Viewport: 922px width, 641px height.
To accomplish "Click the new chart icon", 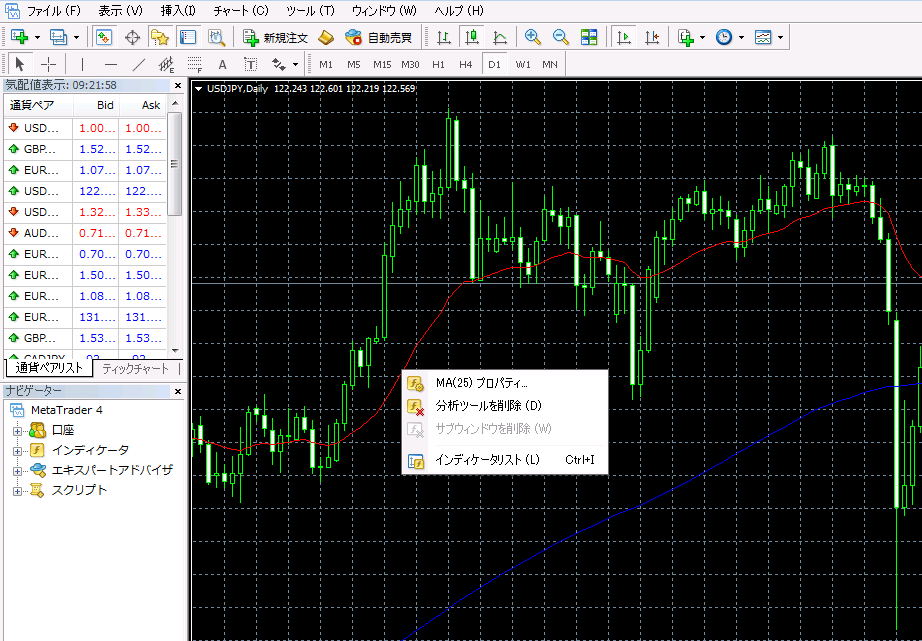I will 19,37.
